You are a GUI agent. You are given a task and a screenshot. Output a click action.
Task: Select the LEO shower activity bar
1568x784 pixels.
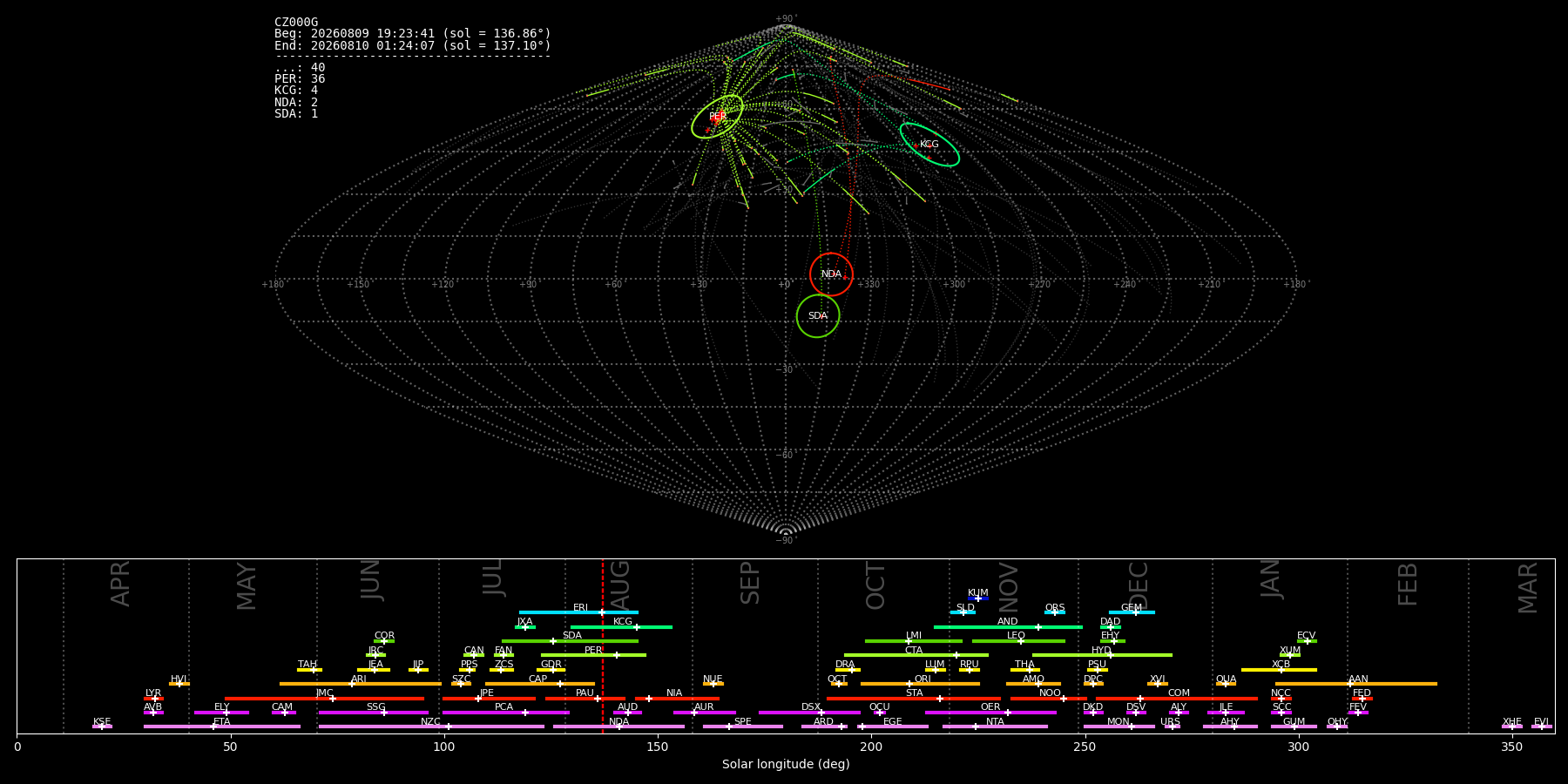1018,641
